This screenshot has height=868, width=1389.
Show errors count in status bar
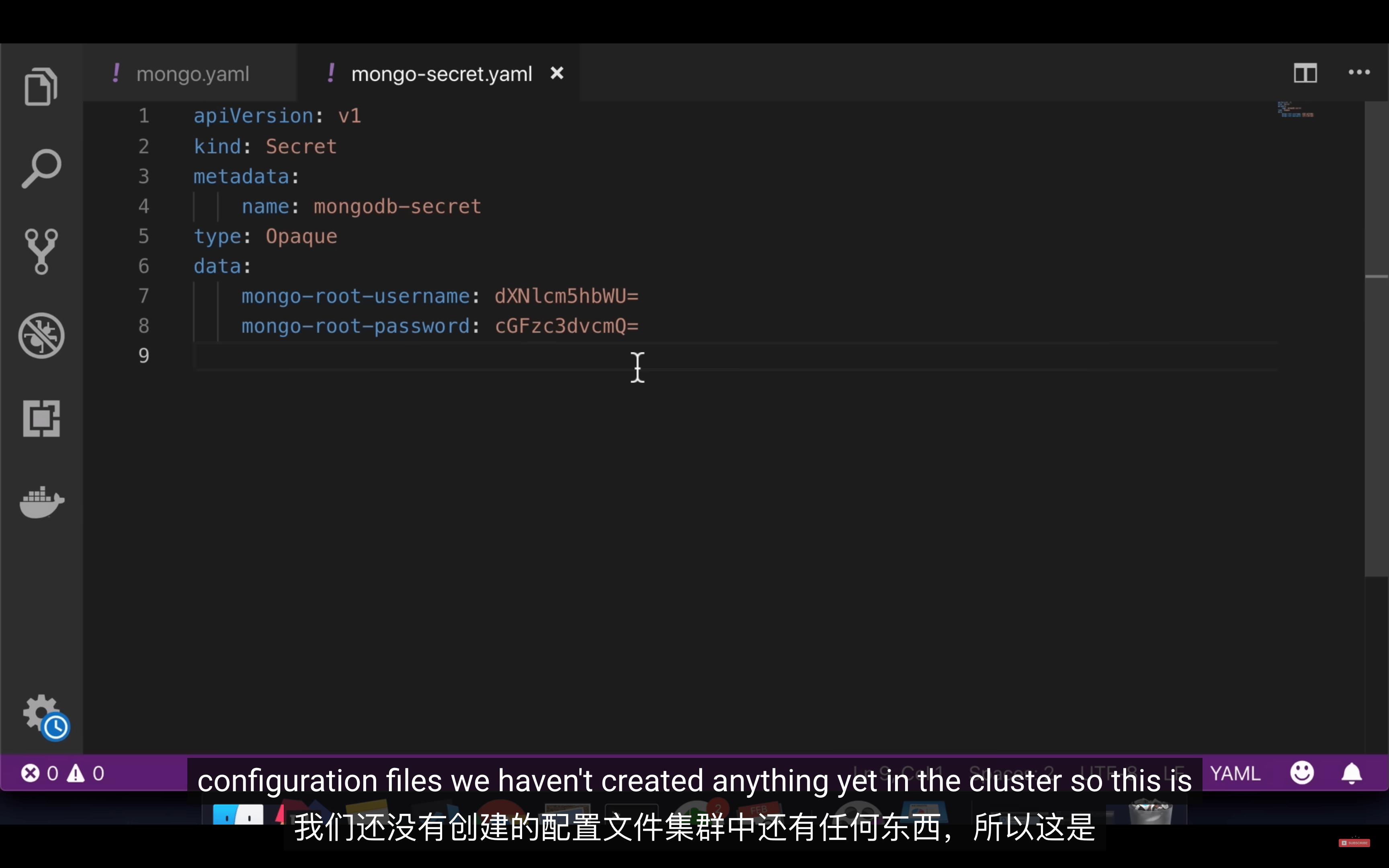click(40, 773)
